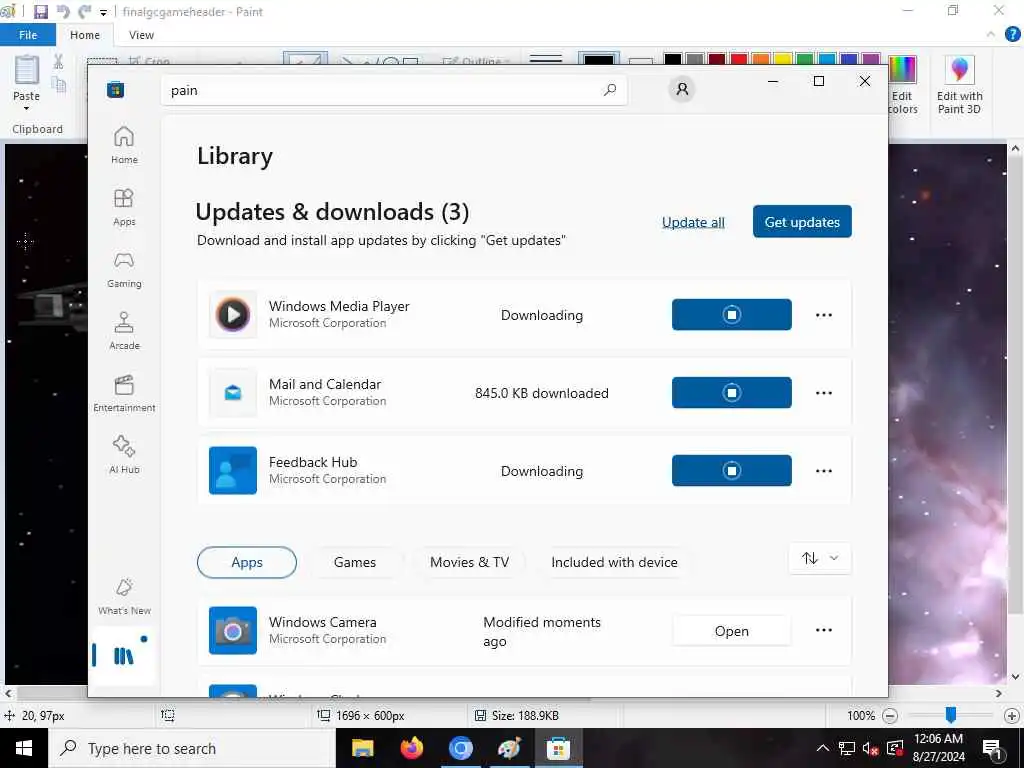Open File Explorer from taskbar
The width and height of the screenshot is (1024, 768).
coord(362,748)
